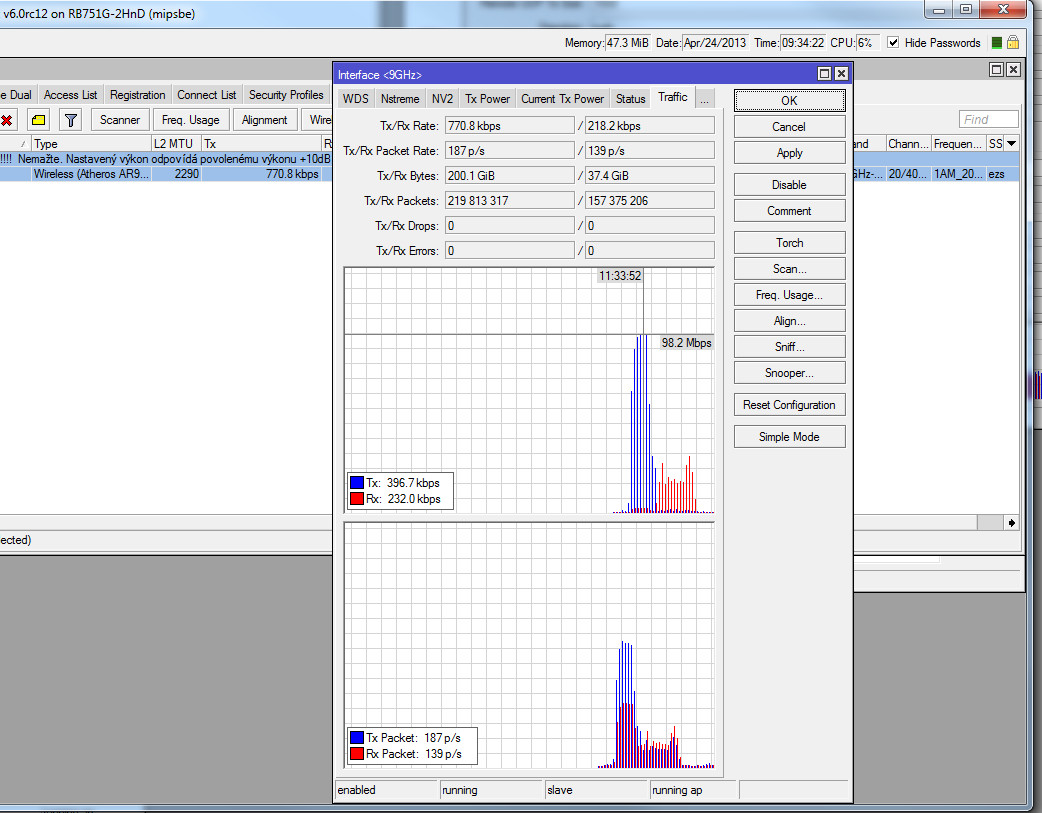Click the Freq. Usage toolbar button
Image resolution: width=1042 pixels, height=813 pixels.
191,120
